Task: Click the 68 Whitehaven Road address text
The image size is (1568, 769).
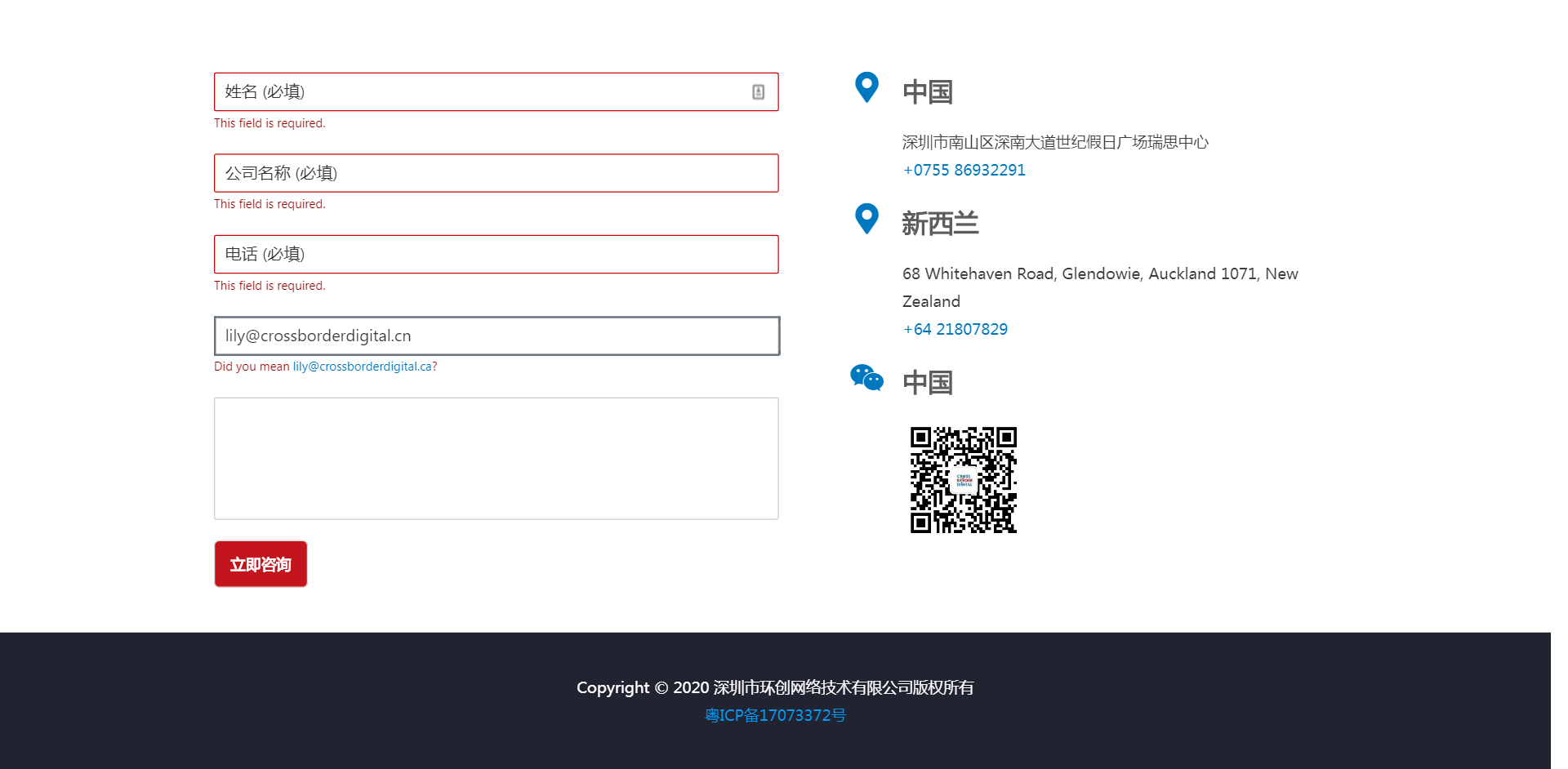Action: pyautogui.click(x=1099, y=274)
